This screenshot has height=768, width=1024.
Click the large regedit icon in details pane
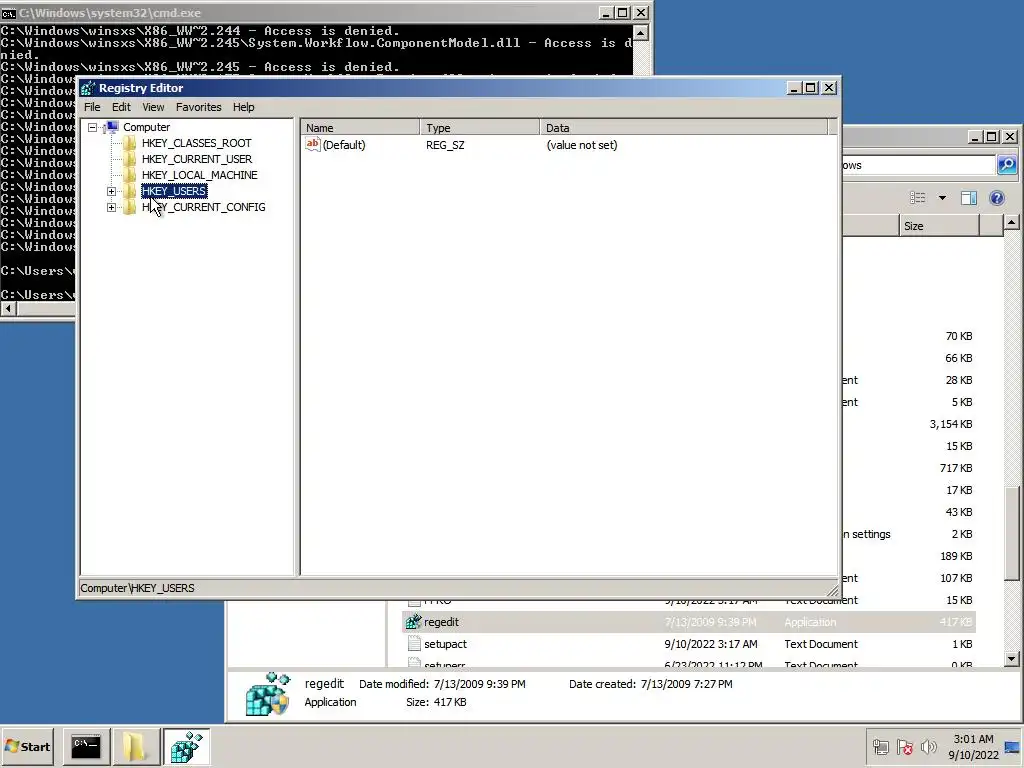tap(267, 694)
